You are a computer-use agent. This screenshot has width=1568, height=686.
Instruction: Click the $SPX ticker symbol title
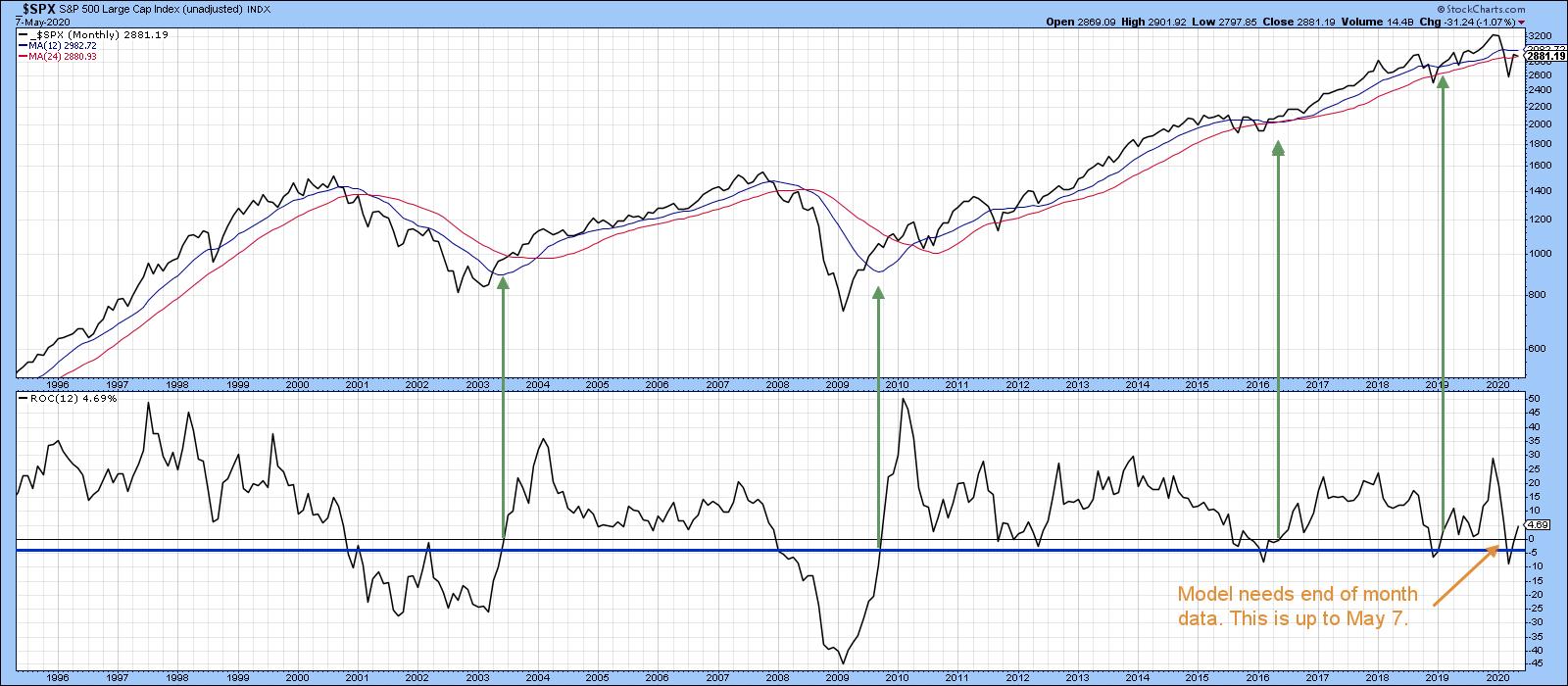tap(31, 8)
